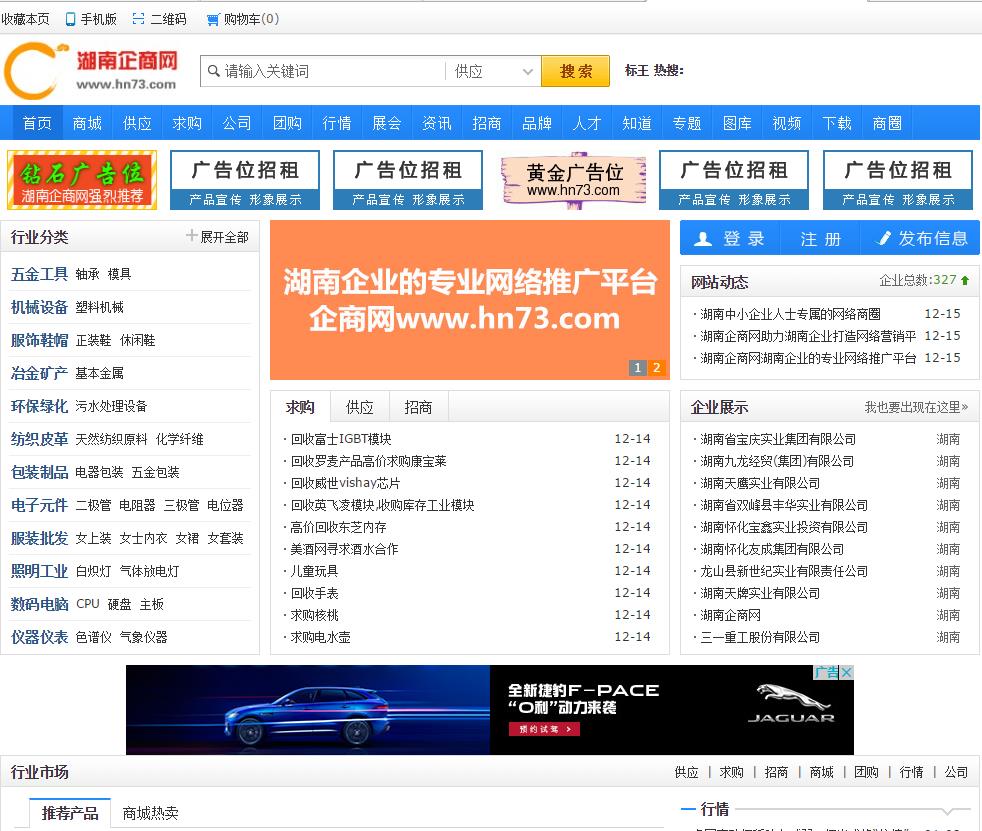Open the 团购 item in blue navbar
This screenshot has width=982, height=831.
(x=287, y=123)
